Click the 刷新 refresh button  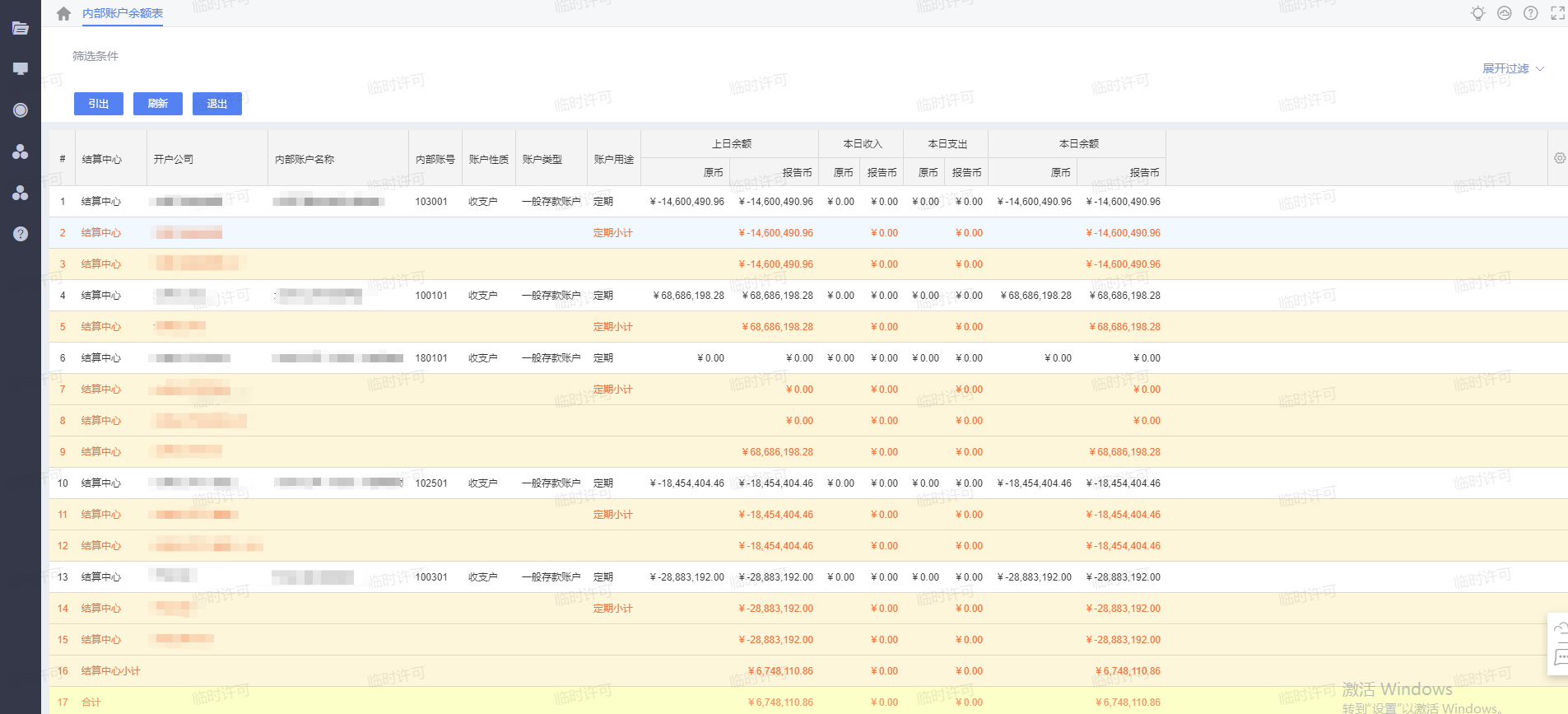[158, 104]
